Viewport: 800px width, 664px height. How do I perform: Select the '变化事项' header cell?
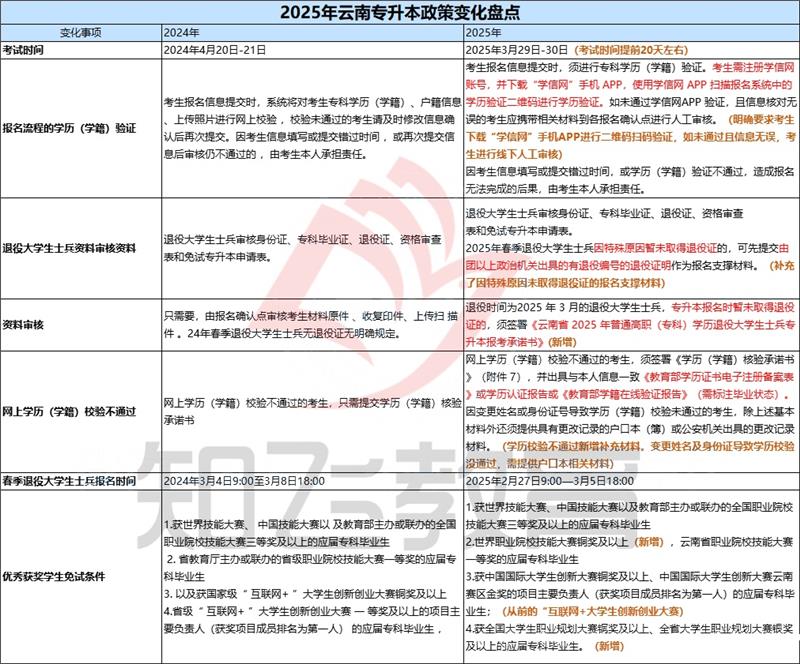tap(81, 33)
